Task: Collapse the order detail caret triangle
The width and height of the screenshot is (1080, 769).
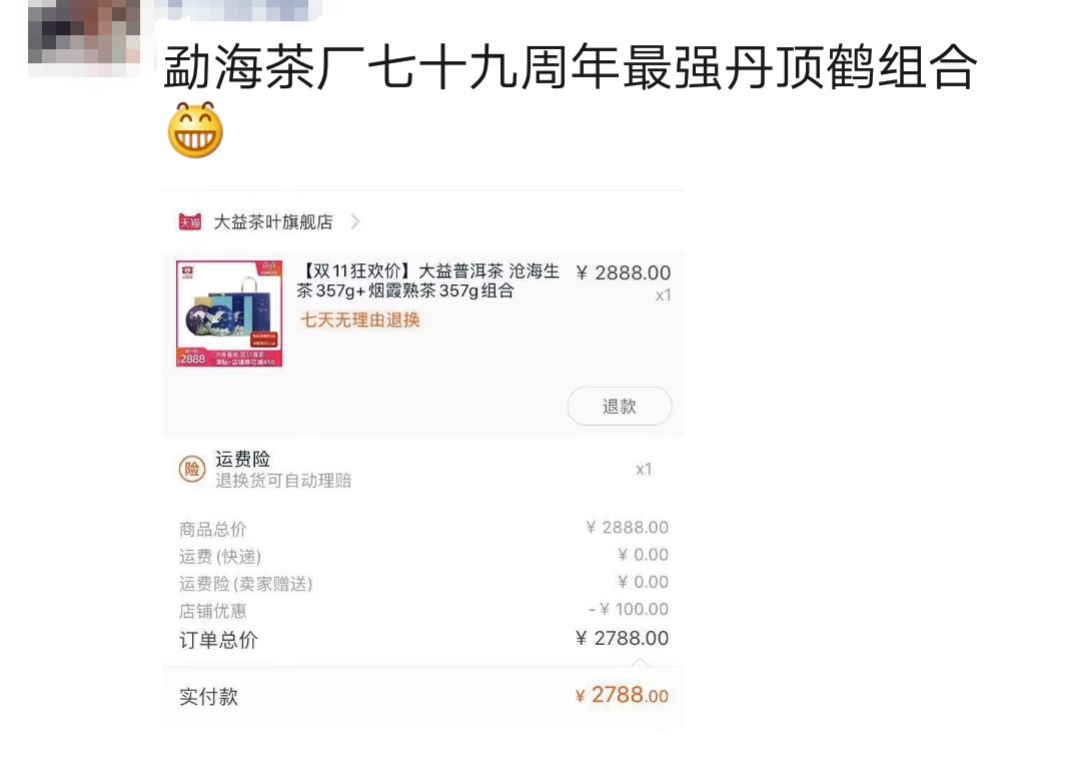Action: point(640,662)
